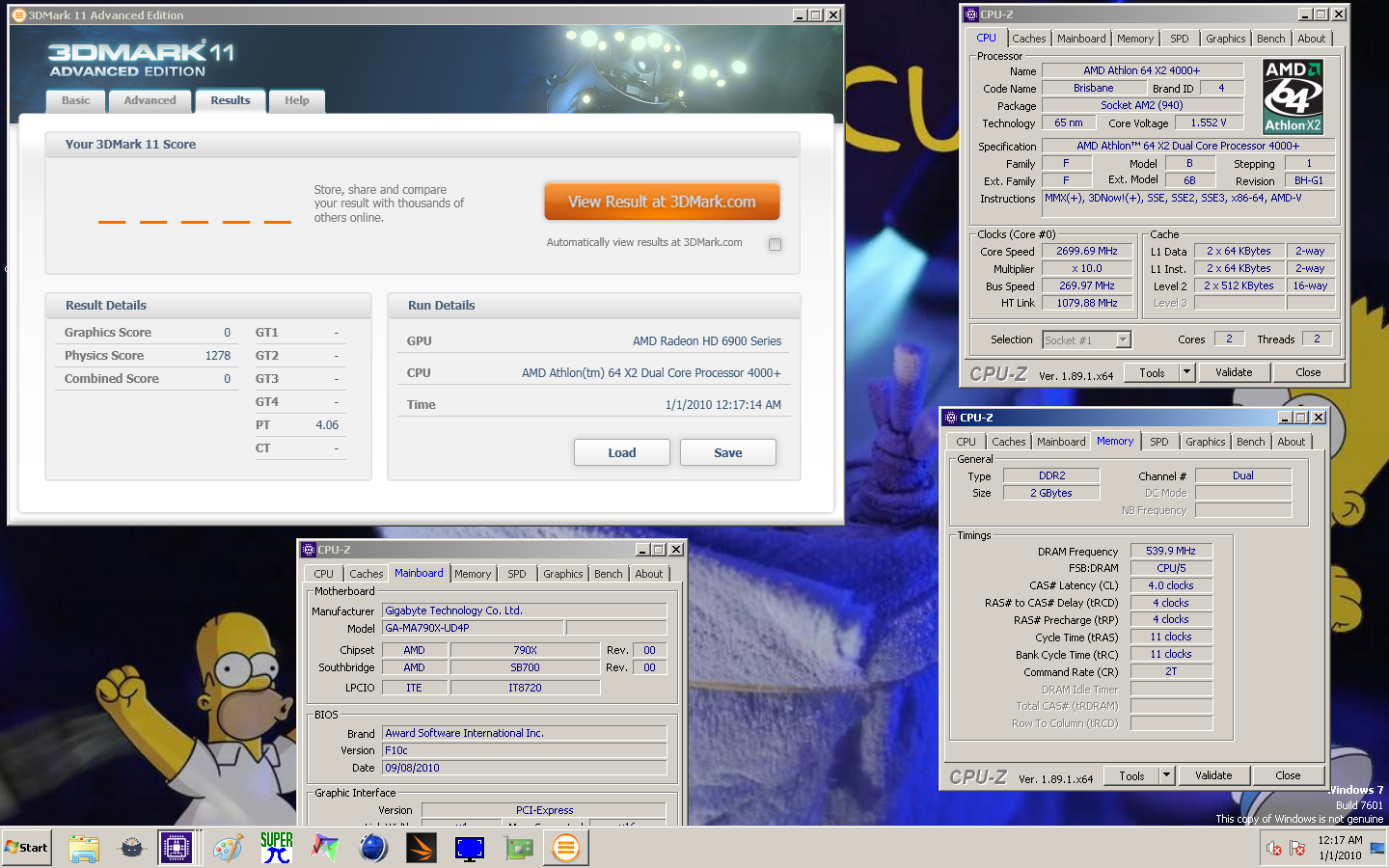
Task: Open the Windows Start button
Action: [27, 848]
